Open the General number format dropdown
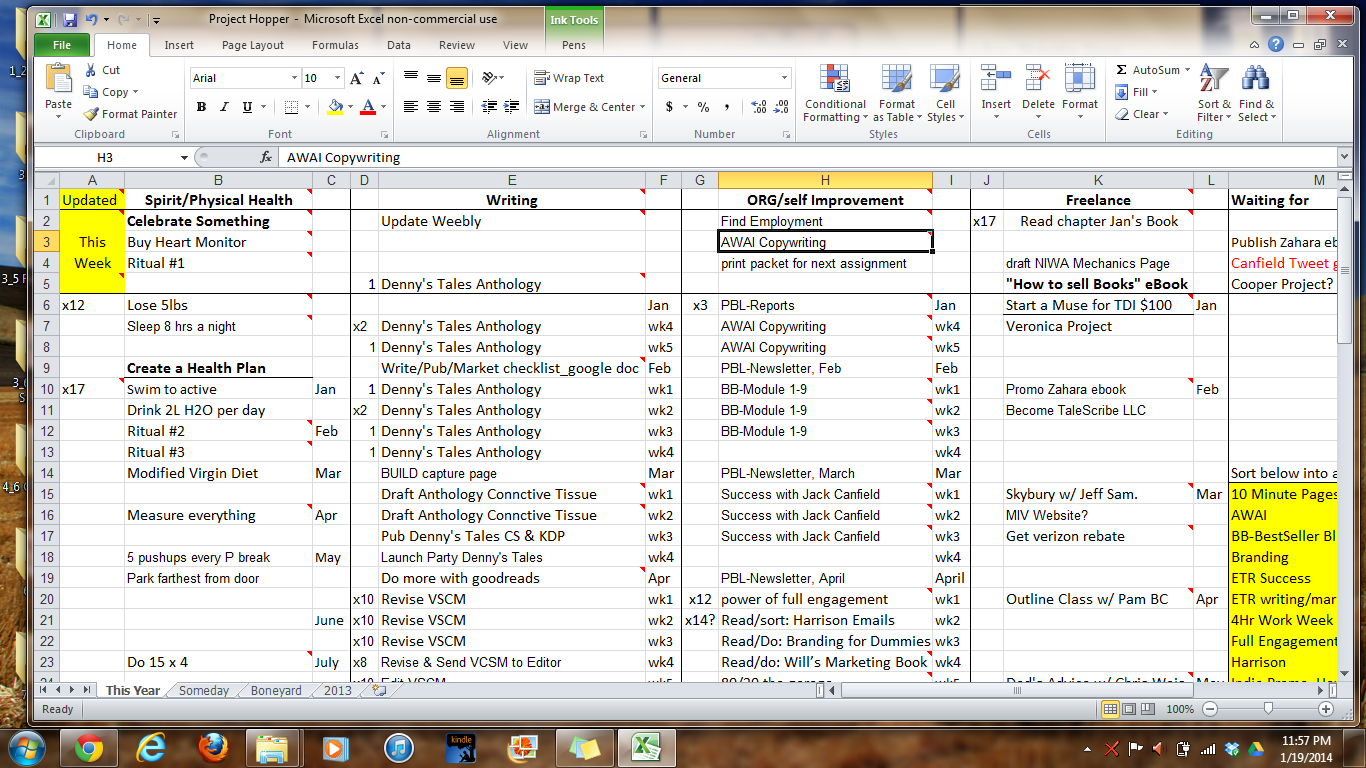Viewport: 1366px width, 768px height. pyautogui.click(x=784, y=78)
